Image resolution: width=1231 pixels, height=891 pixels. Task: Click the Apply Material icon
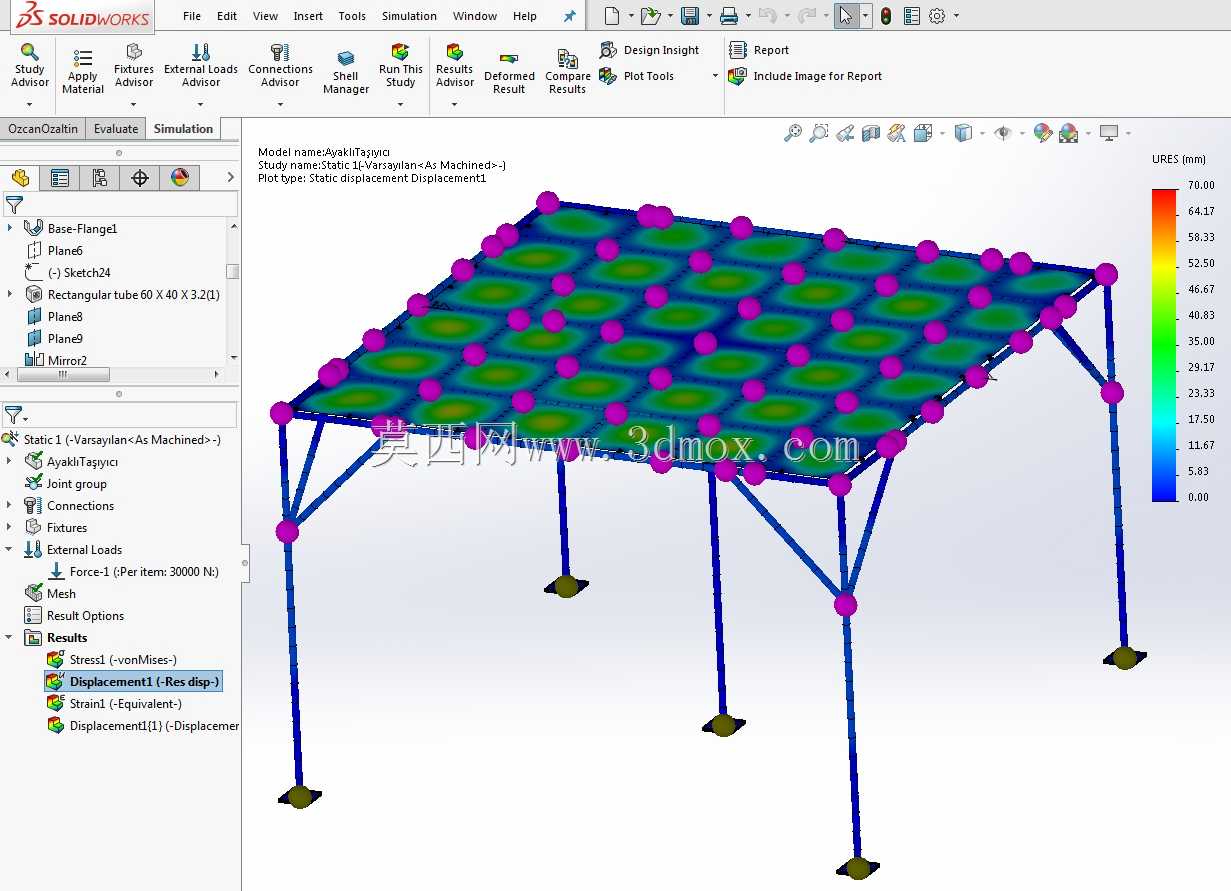click(x=83, y=59)
